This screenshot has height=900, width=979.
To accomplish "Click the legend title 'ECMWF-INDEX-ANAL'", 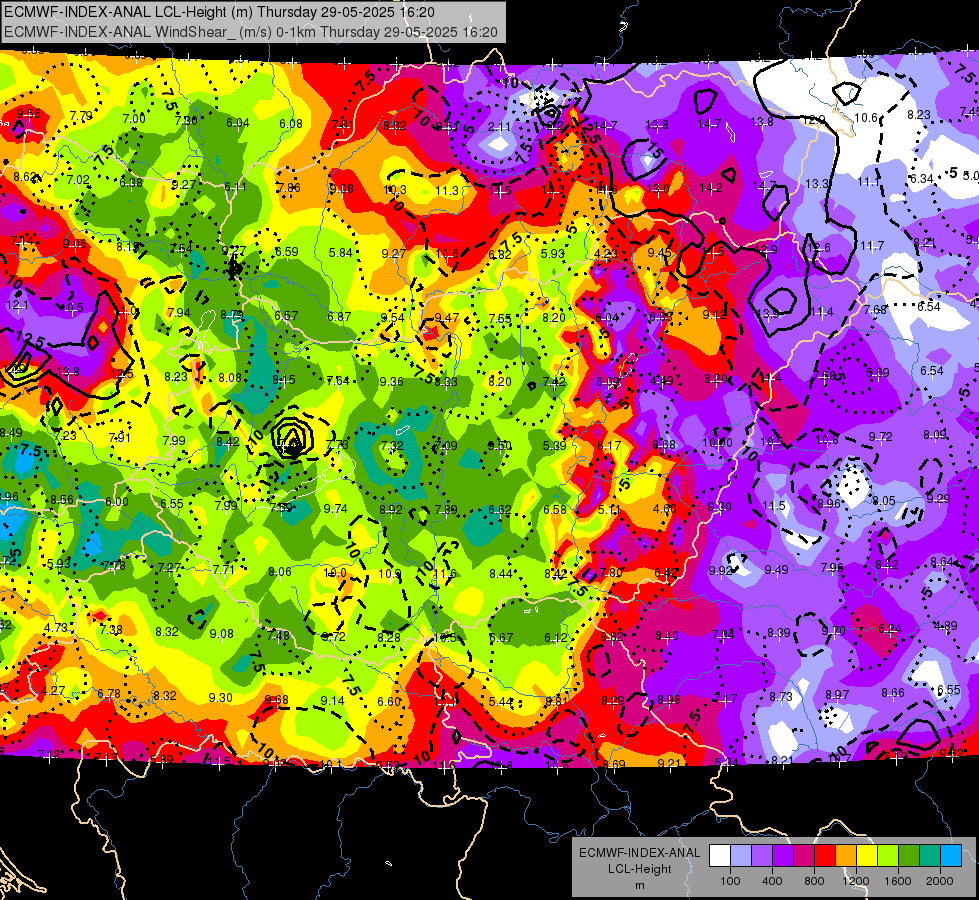I will point(639,853).
